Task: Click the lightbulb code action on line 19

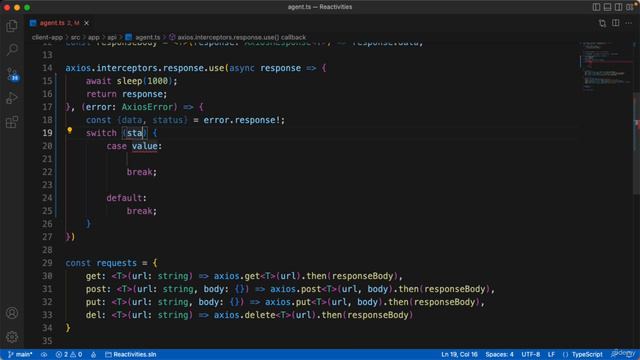Action: tap(70, 131)
